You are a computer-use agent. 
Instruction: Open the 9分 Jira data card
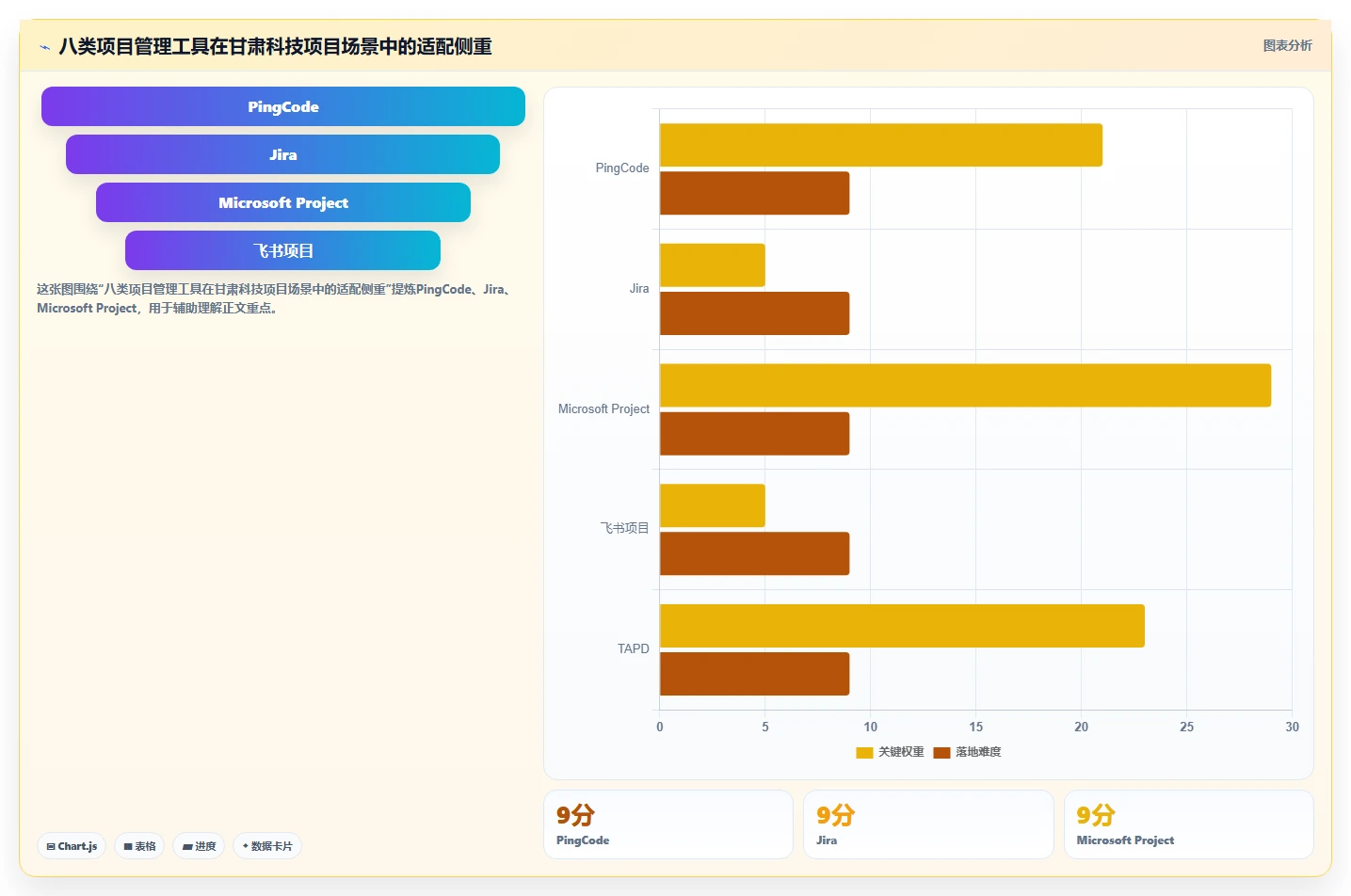(928, 824)
